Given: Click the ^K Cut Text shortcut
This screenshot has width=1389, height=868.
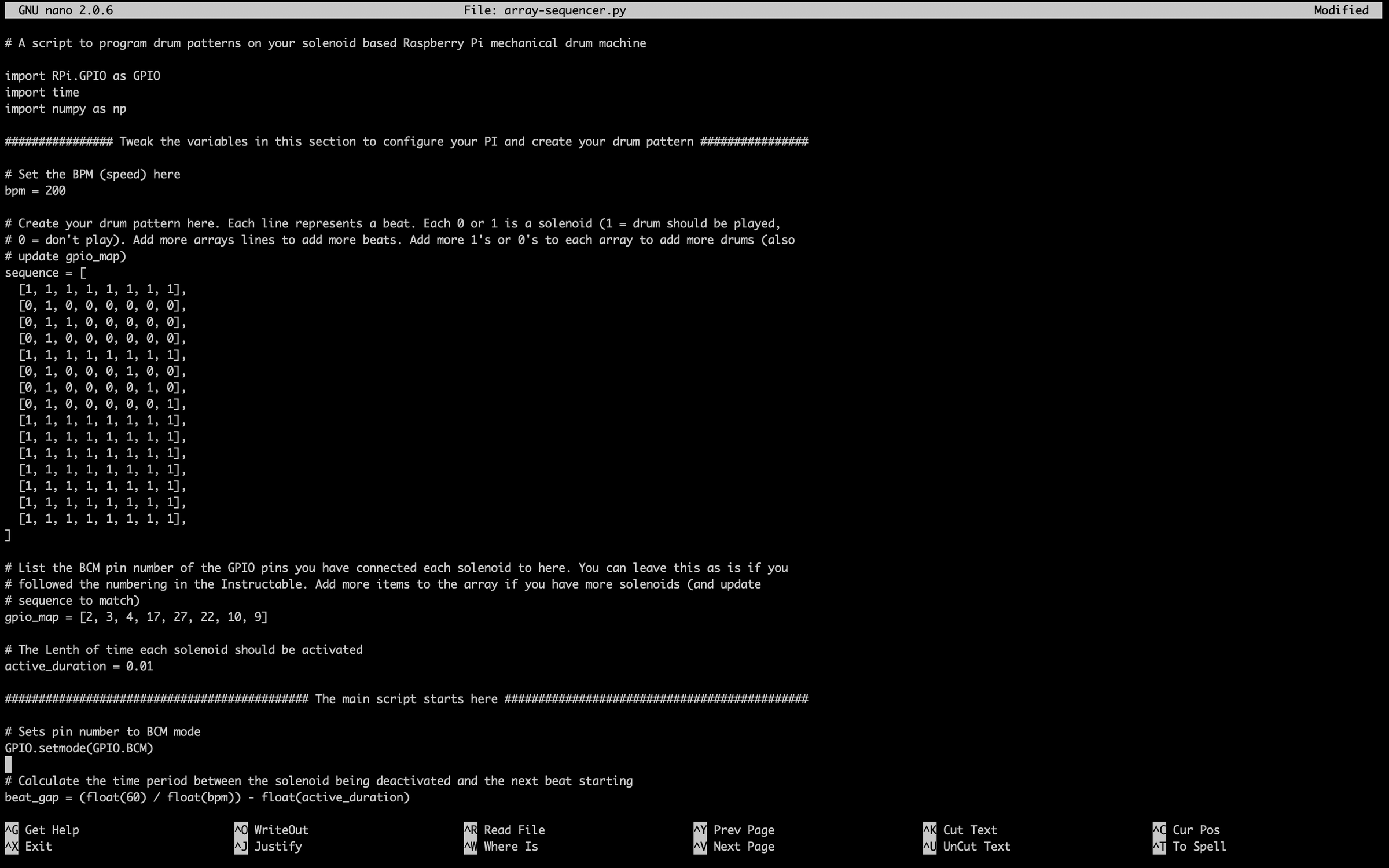Looking at the screenshot, I should click(x=960, y=830).
